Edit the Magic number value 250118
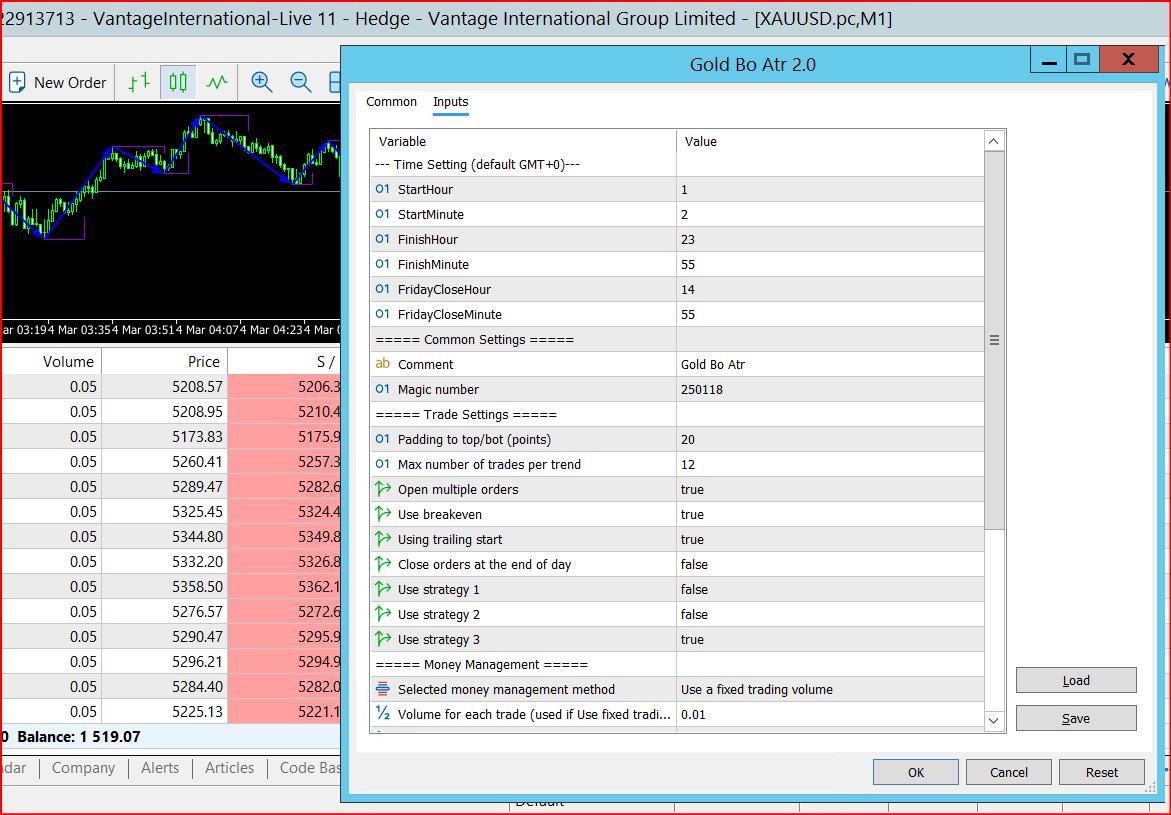 coord(830,389)
